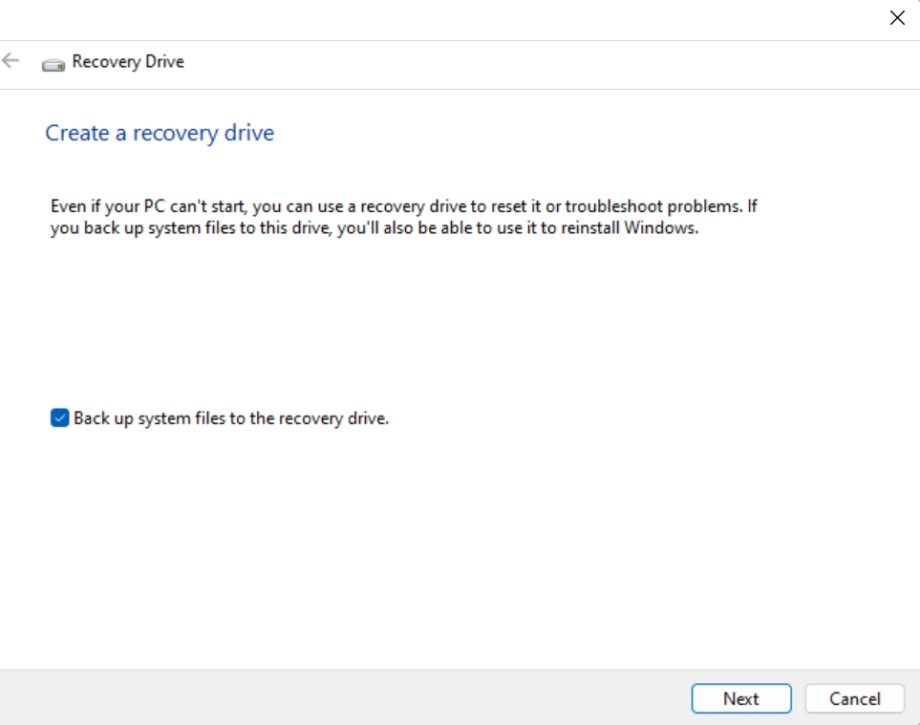The height and width of the screenshot is (725, 920).
Task: Click the checkbox label text
Action: click(x=231, y=418)
